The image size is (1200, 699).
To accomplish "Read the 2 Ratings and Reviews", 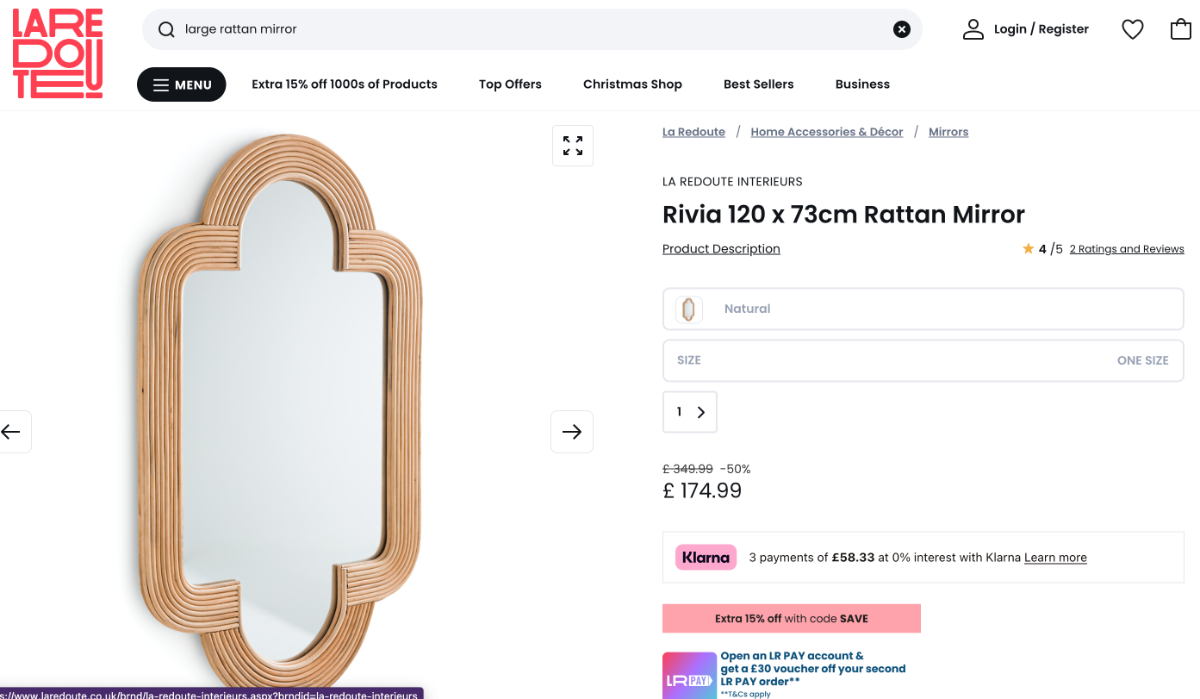I will pos(1126,249).
